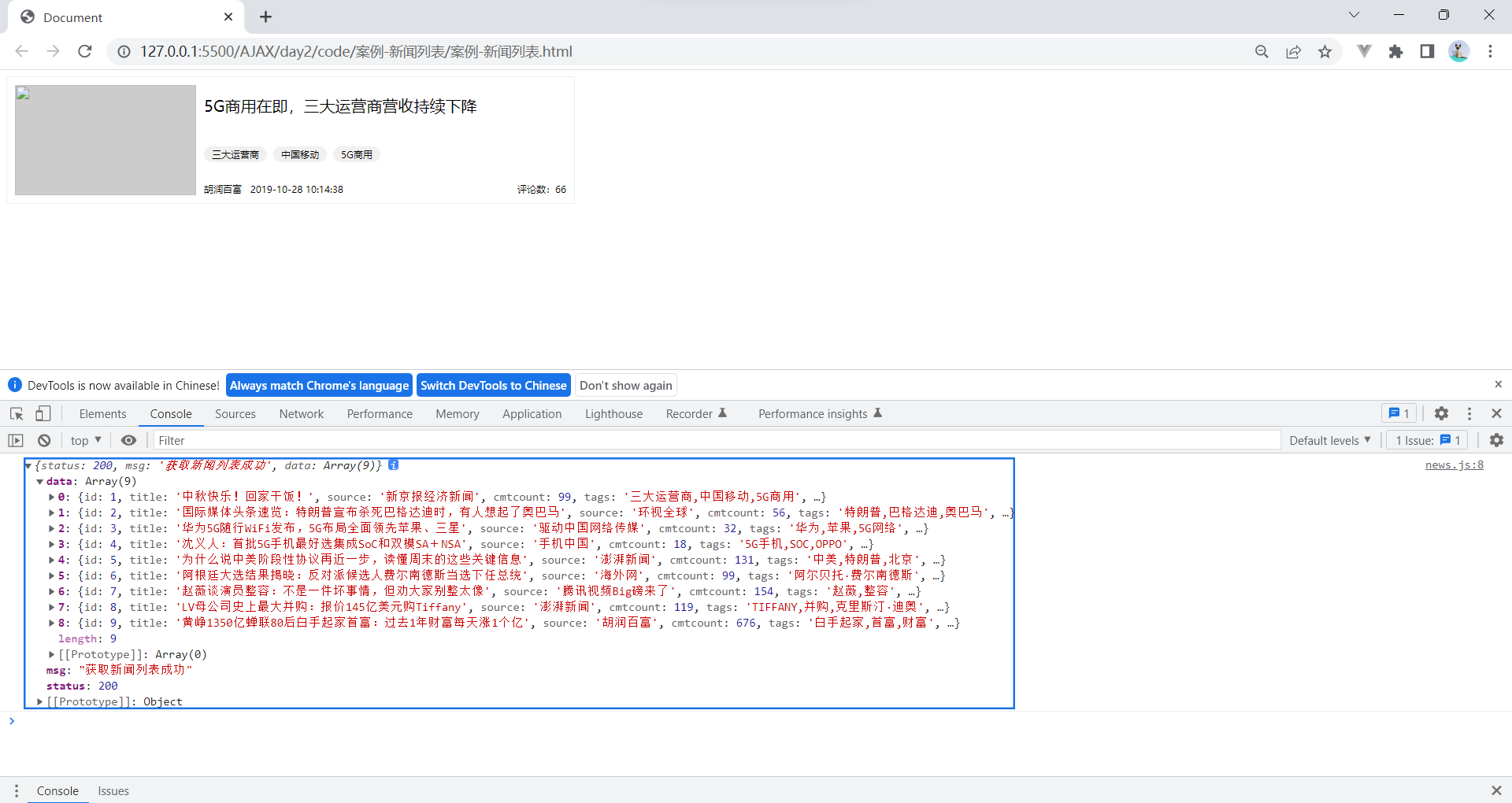Reload the news list page
The image size is (1512, 803).
(85, 51)
